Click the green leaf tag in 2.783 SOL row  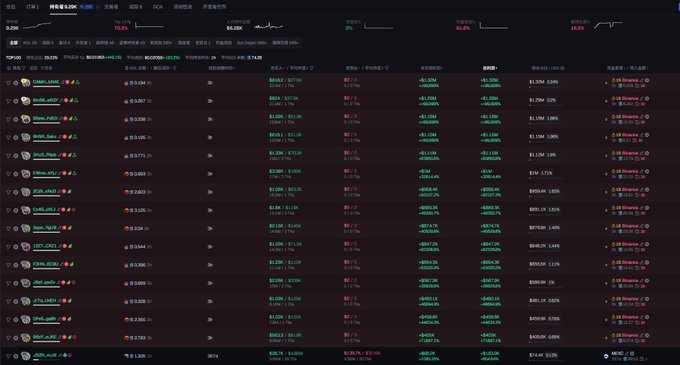(69, 337)
